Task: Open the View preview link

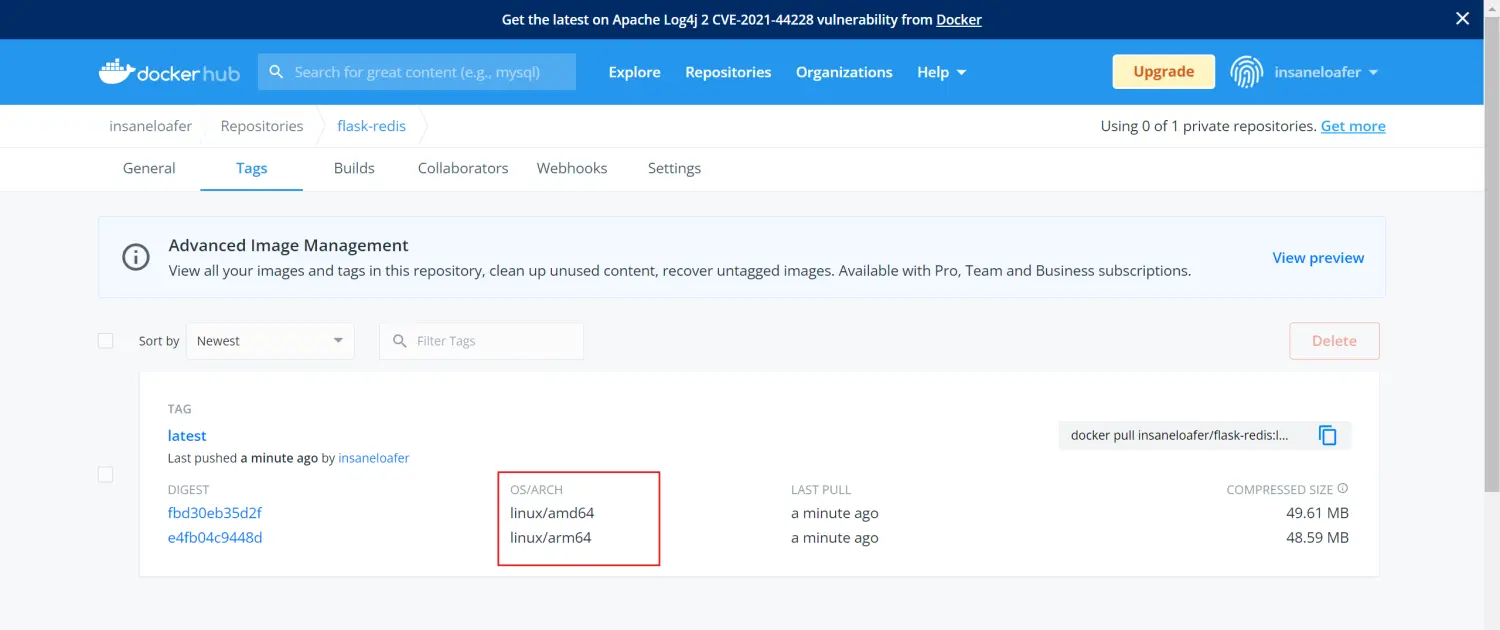Action: coord(1318,257)
